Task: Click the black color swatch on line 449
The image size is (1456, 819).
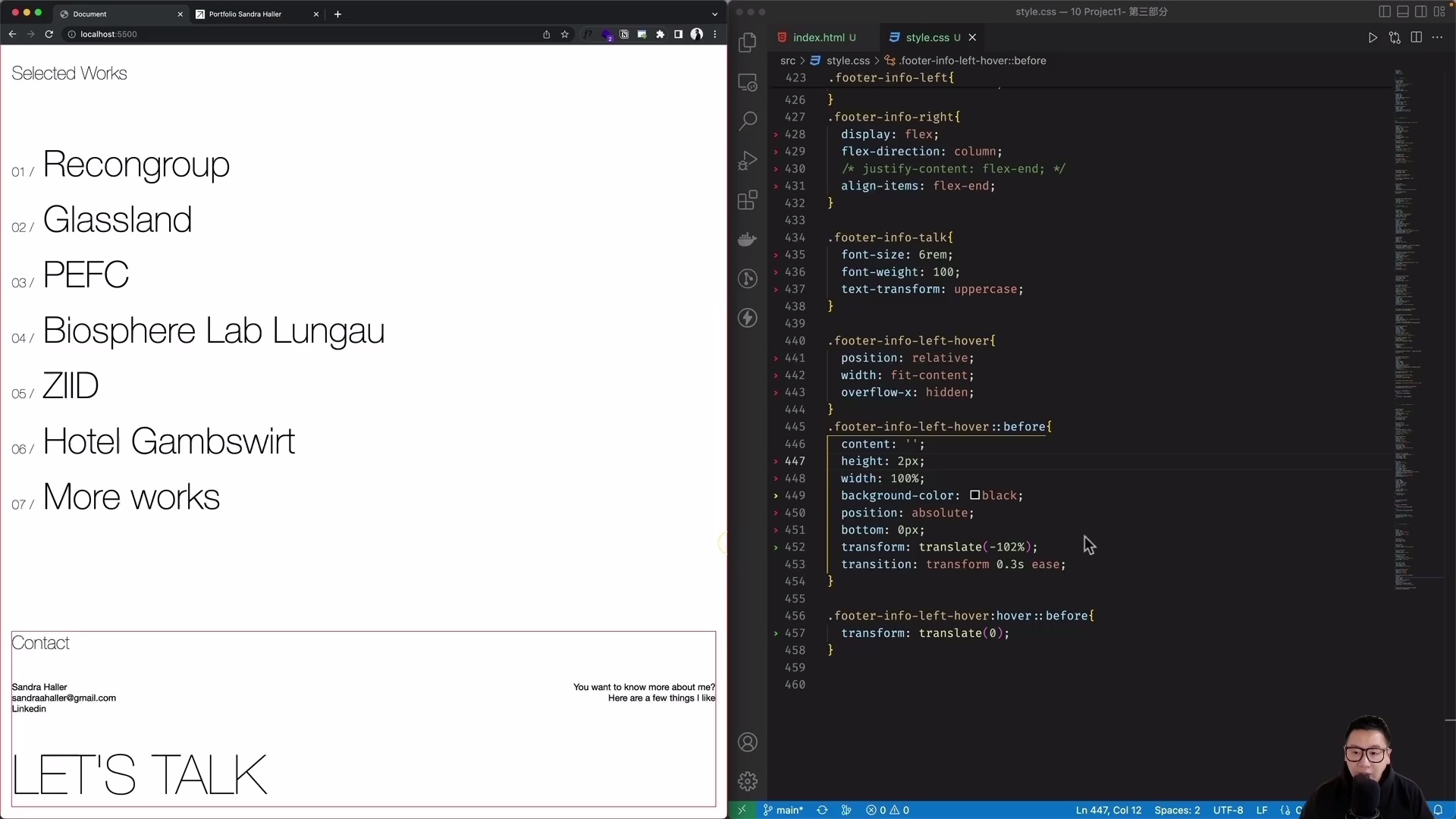Action: pos(974,496)
